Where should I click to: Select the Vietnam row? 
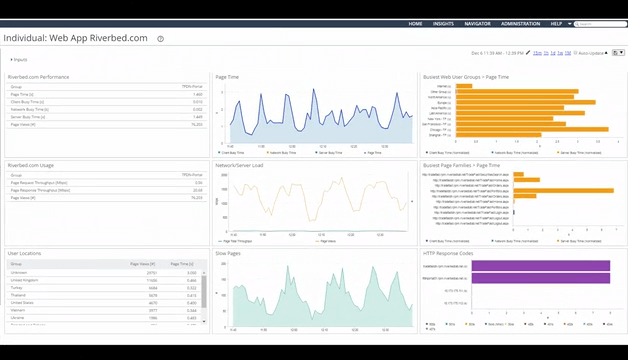pos(103,310)
